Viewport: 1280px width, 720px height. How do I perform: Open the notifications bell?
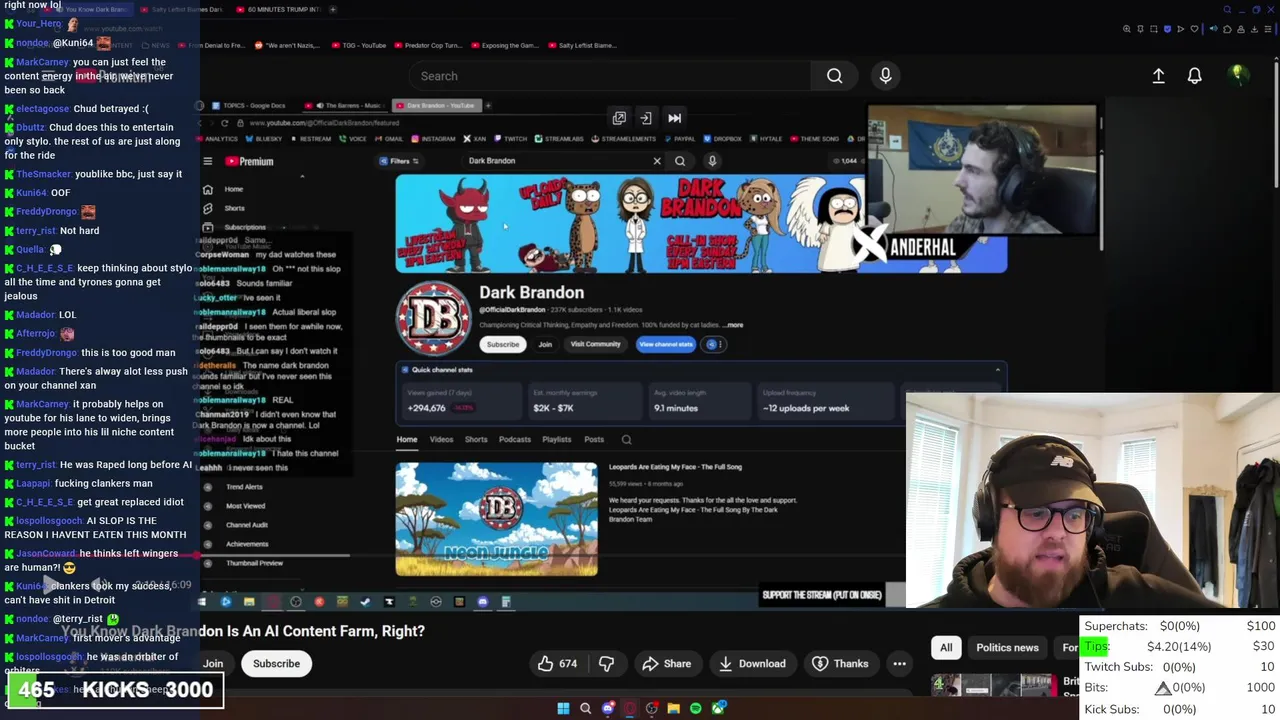1194,76
